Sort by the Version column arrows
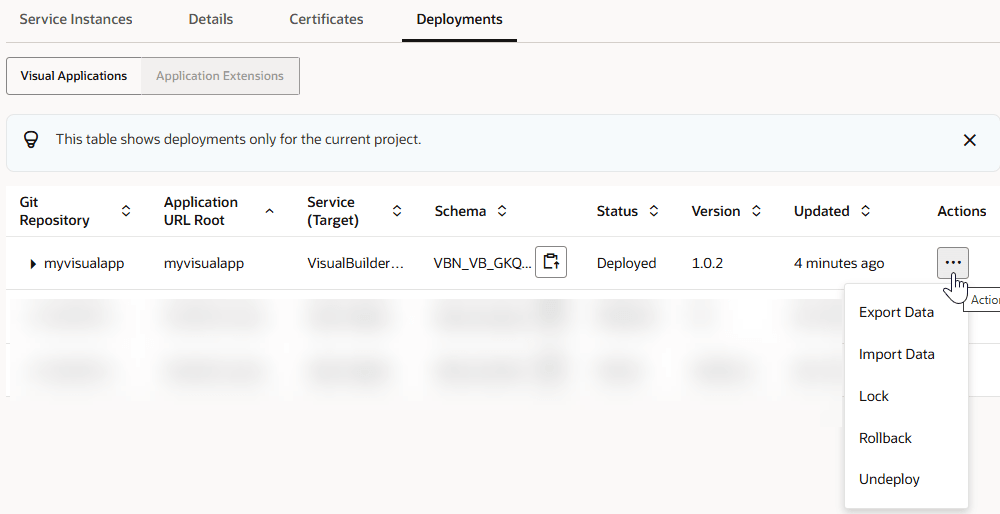 [756, 210]
